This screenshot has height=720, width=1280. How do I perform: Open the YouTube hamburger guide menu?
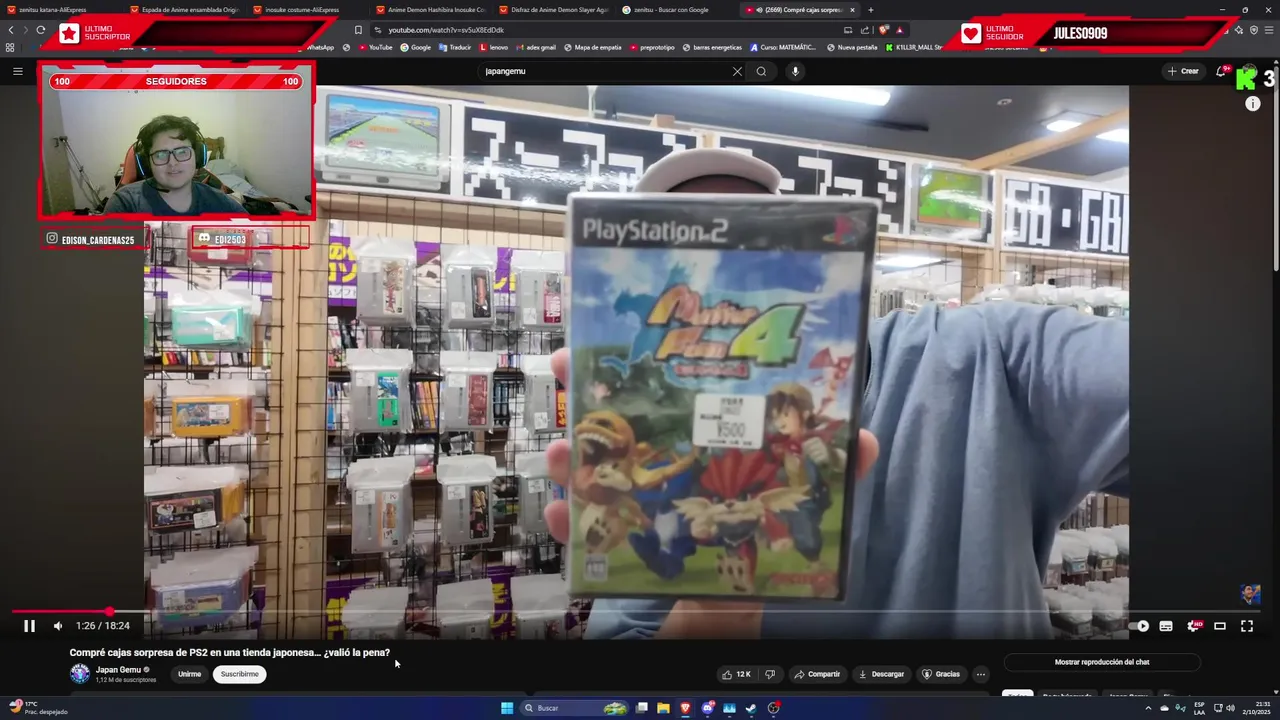(x=18, y=71)
